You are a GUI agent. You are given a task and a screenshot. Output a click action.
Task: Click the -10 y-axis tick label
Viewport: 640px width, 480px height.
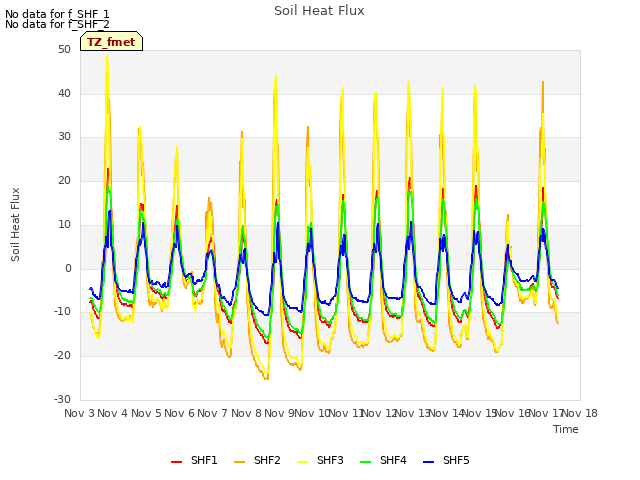pos(62,312)
